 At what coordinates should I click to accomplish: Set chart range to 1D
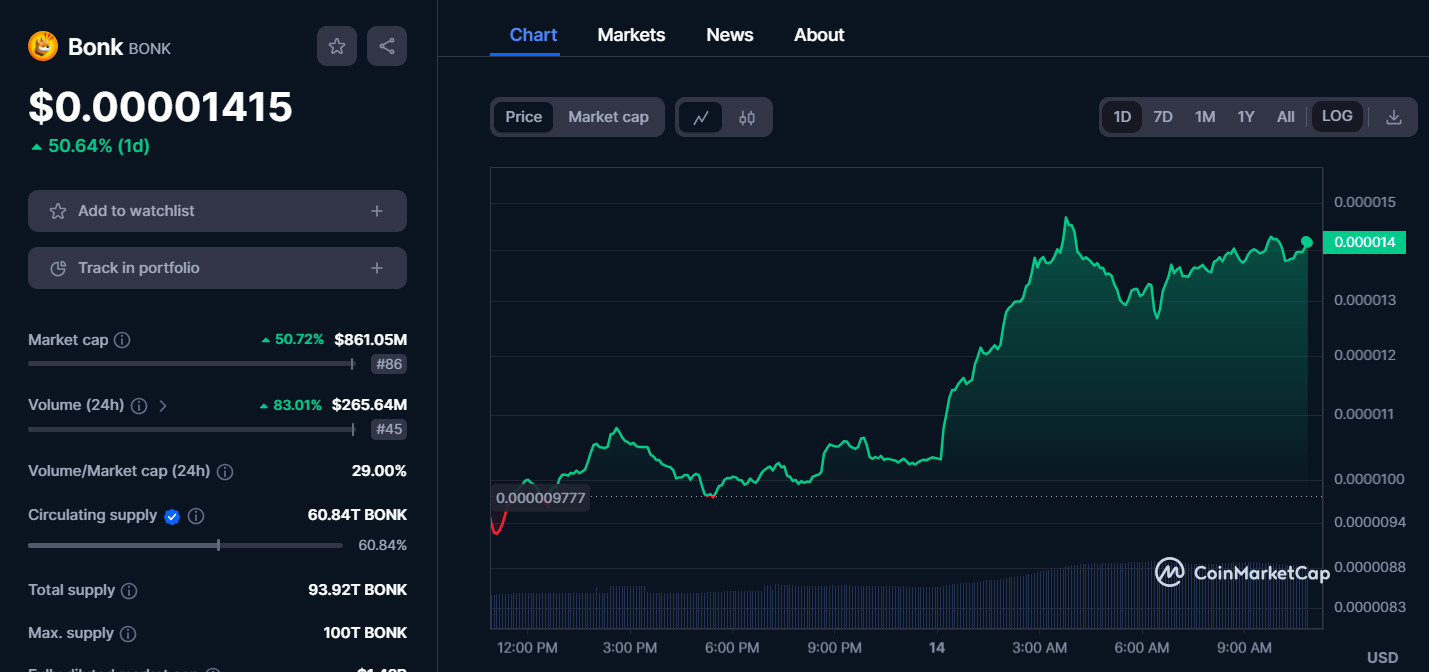click(x=1122, y=117)
